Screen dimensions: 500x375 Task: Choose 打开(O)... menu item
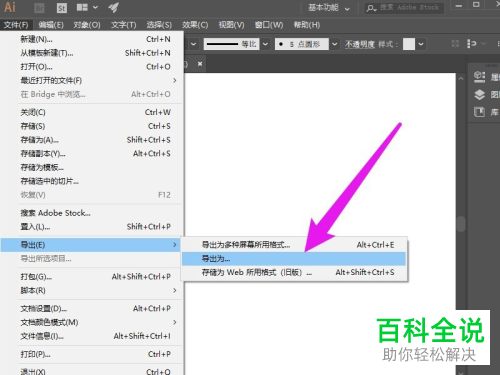(x=92, y=67)
